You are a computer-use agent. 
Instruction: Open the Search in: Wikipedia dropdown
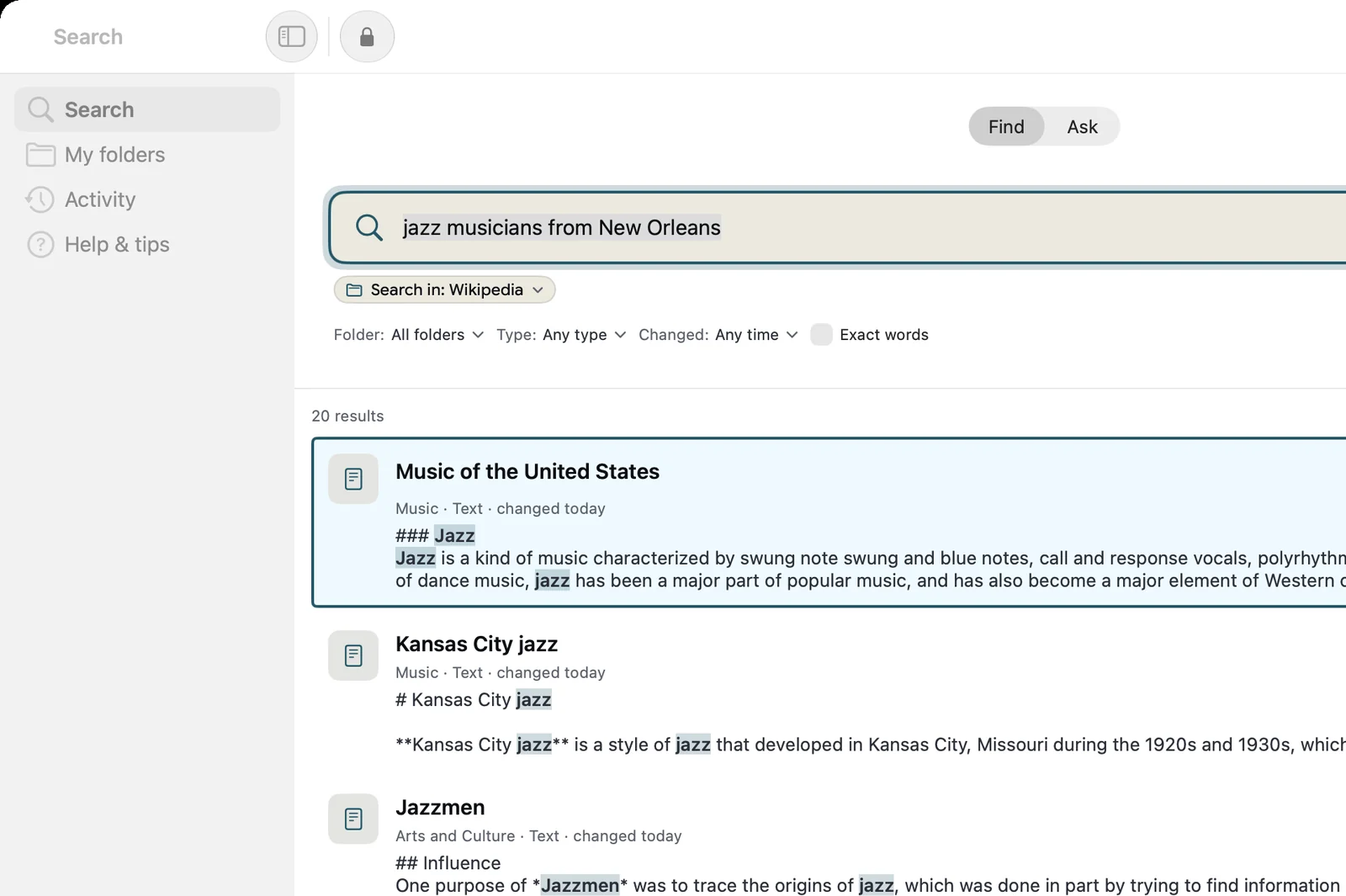(444, 289)
